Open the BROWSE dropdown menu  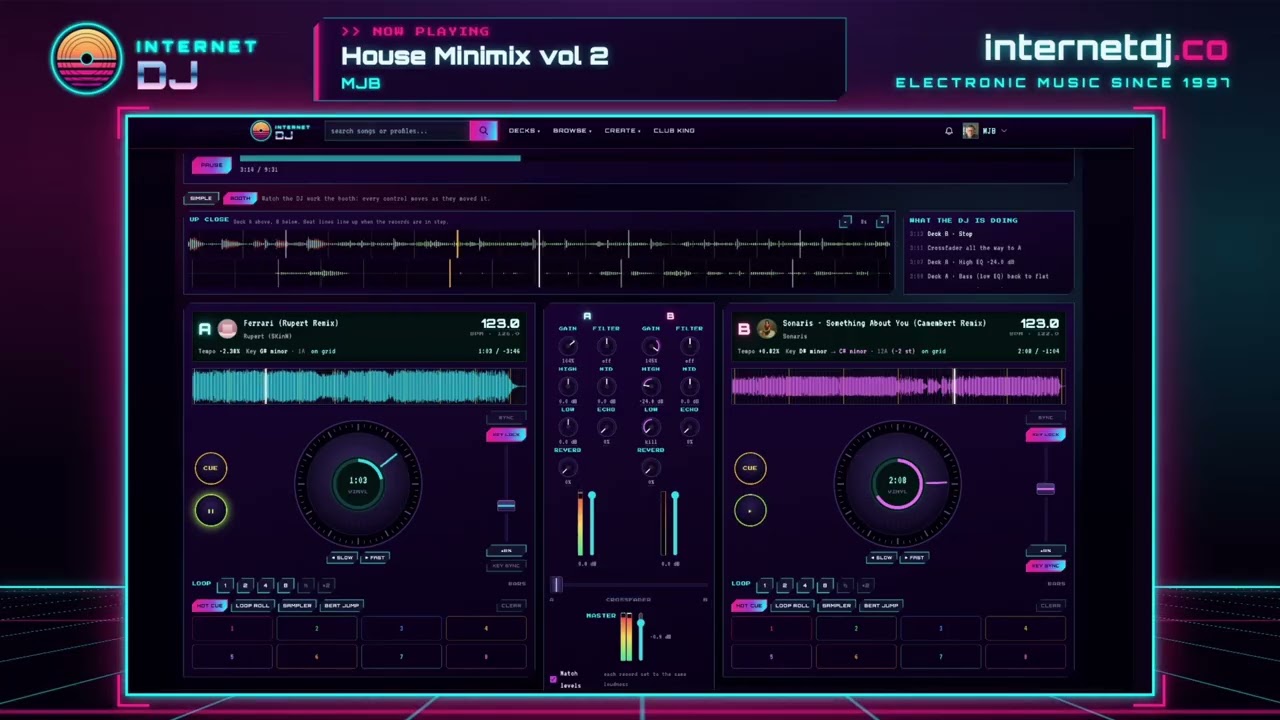click(x=572, y=131)
